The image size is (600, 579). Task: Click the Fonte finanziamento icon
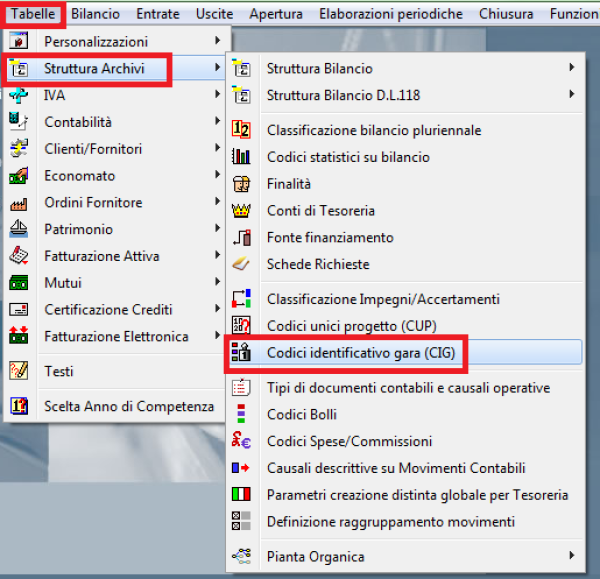(241, 237)
